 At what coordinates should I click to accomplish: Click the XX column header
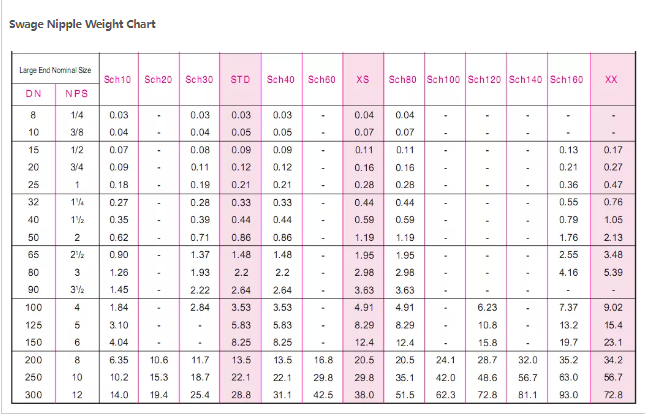pos(611,79)
